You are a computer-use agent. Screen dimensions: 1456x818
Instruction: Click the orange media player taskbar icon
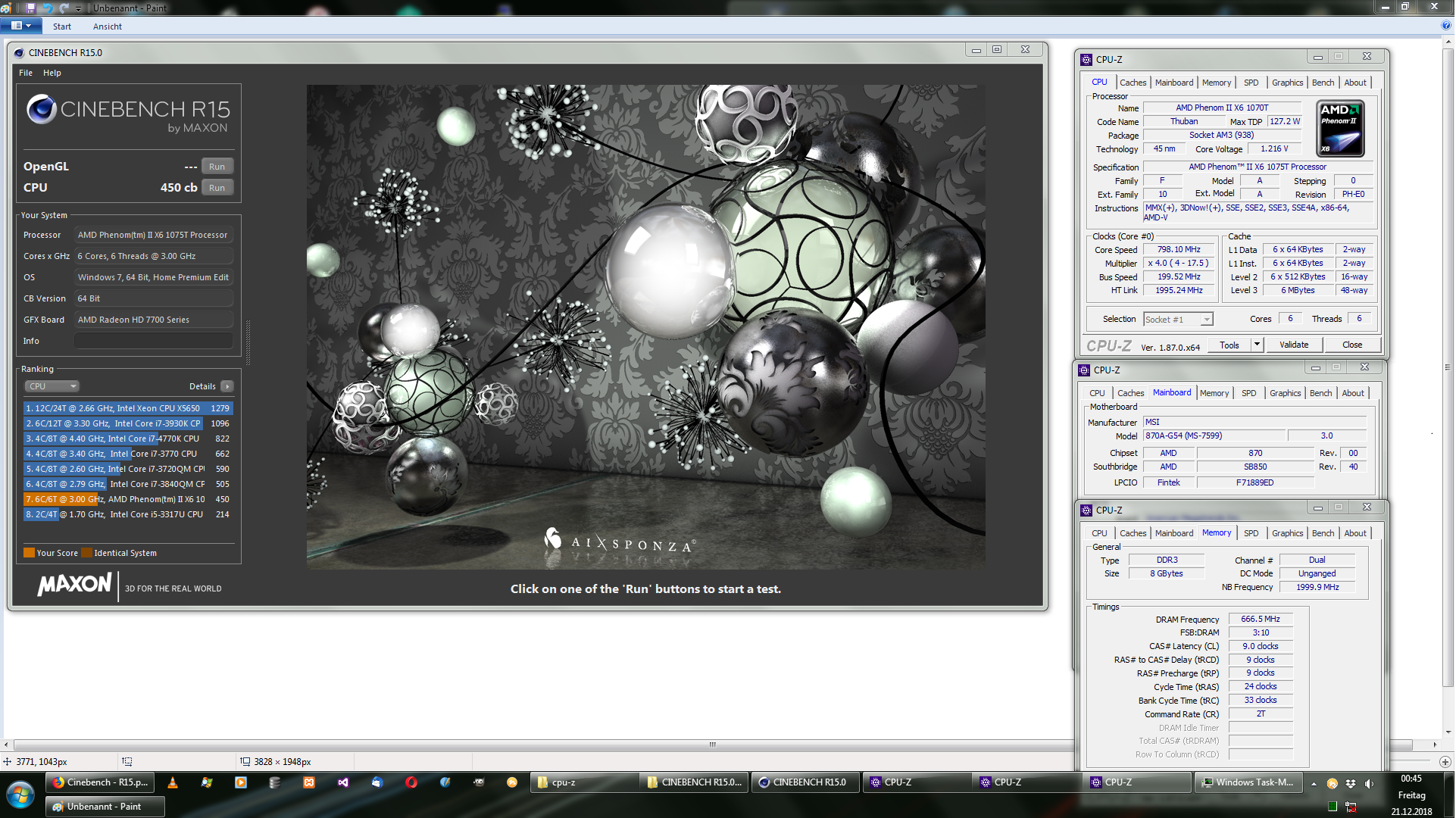click(x=241, y=783)
